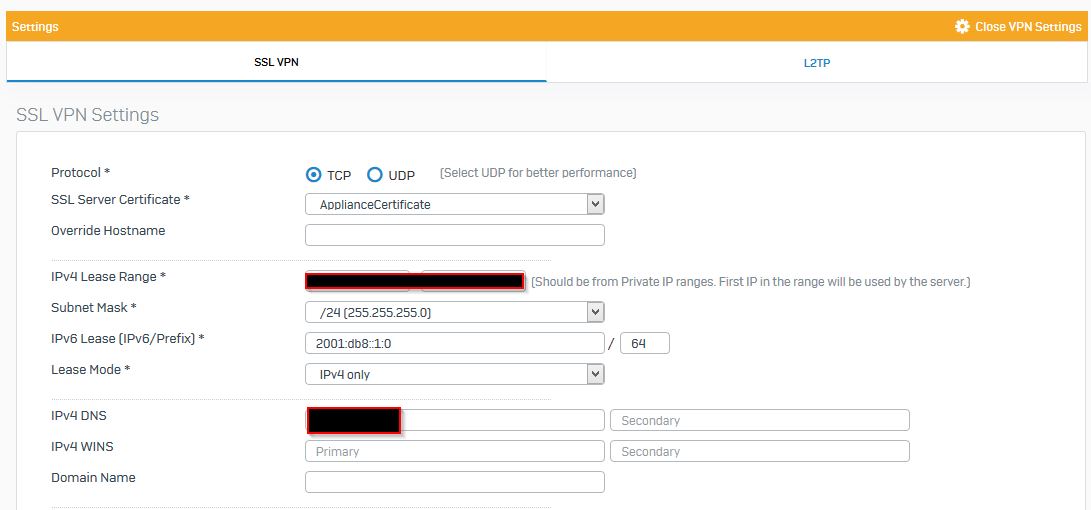The width and height of the screenshot is (1091, 510).
Task: Click the IPv4 WINS Primary field
Action: coord(455,451)
